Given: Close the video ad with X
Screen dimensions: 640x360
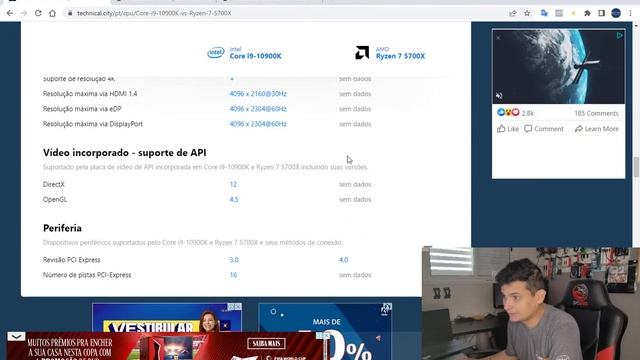Looking at the screenshot, I should pos(498,38).
